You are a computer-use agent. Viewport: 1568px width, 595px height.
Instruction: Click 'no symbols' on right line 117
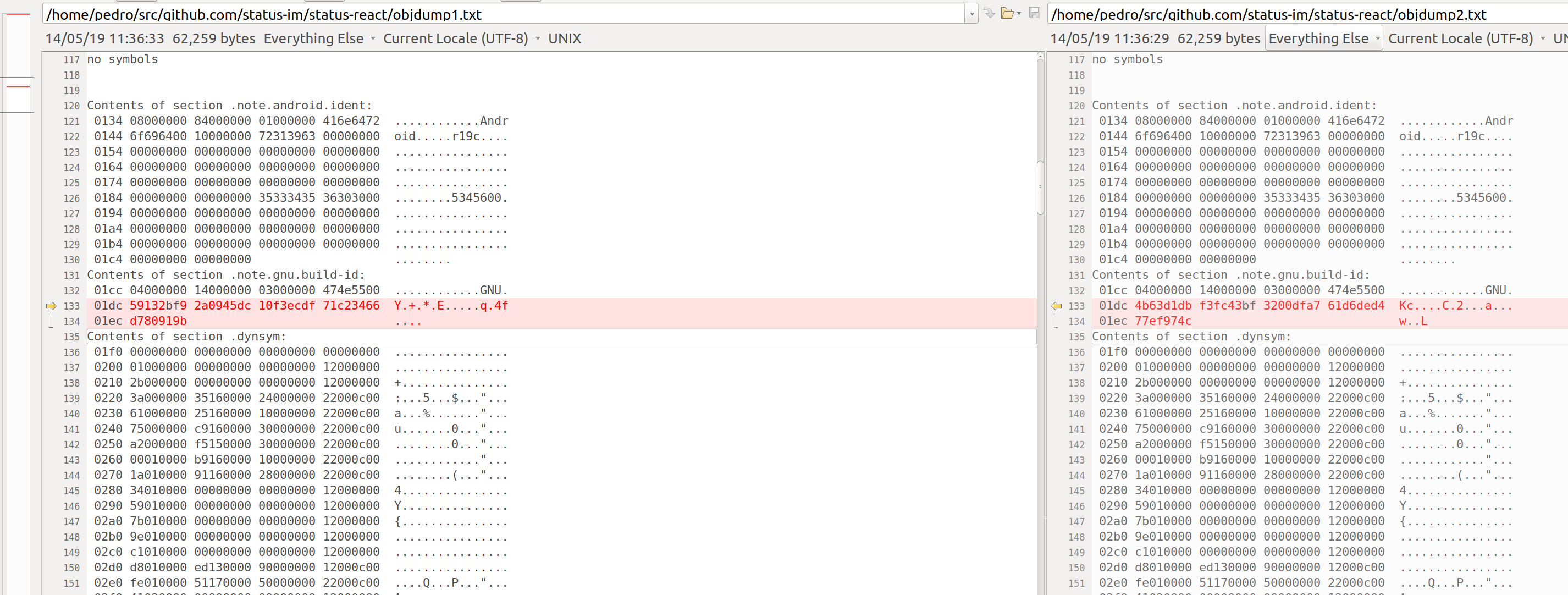click(x=1127, y=59)
